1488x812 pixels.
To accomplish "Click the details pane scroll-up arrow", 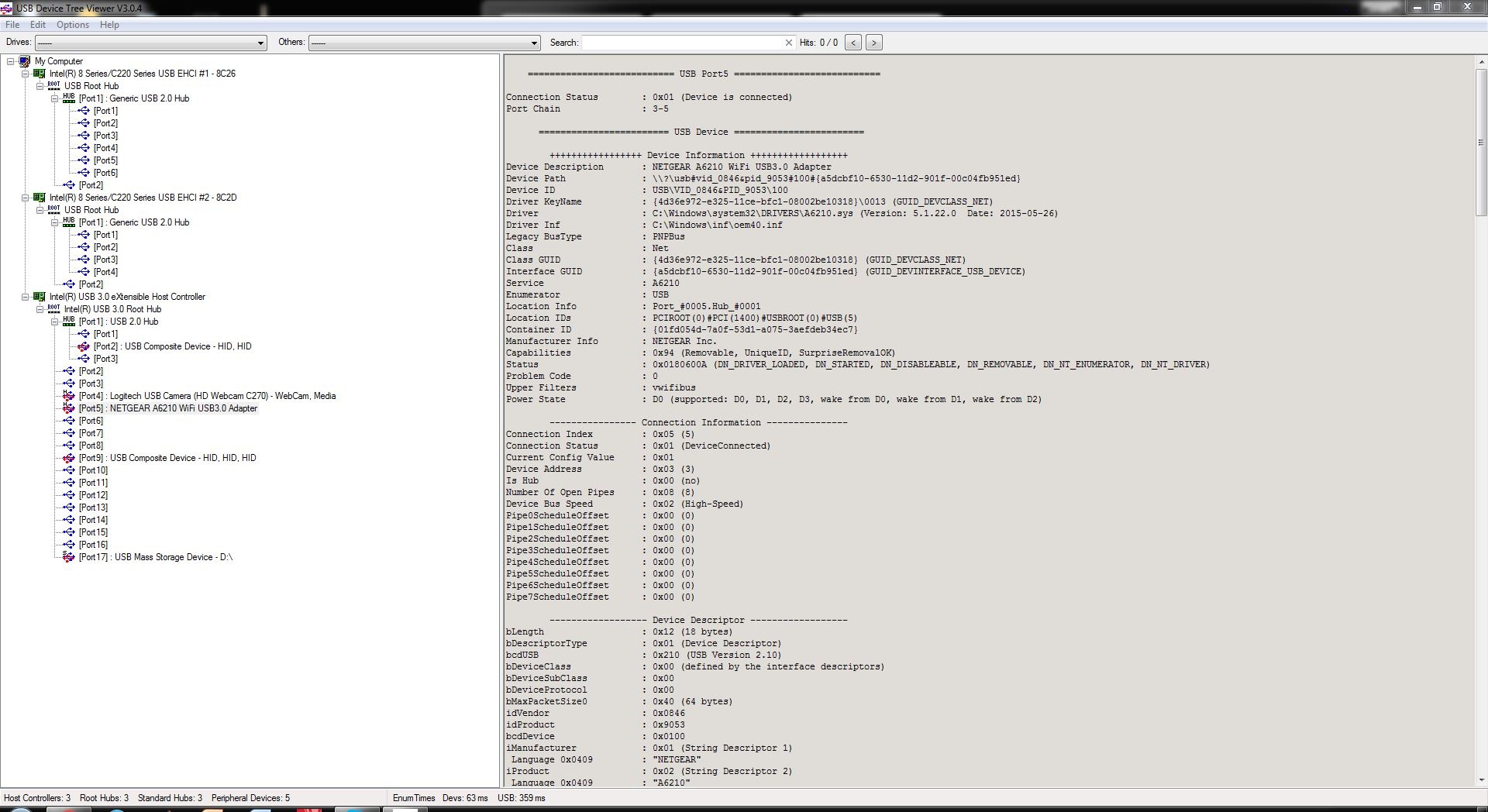I will (x=1481, y=62).
